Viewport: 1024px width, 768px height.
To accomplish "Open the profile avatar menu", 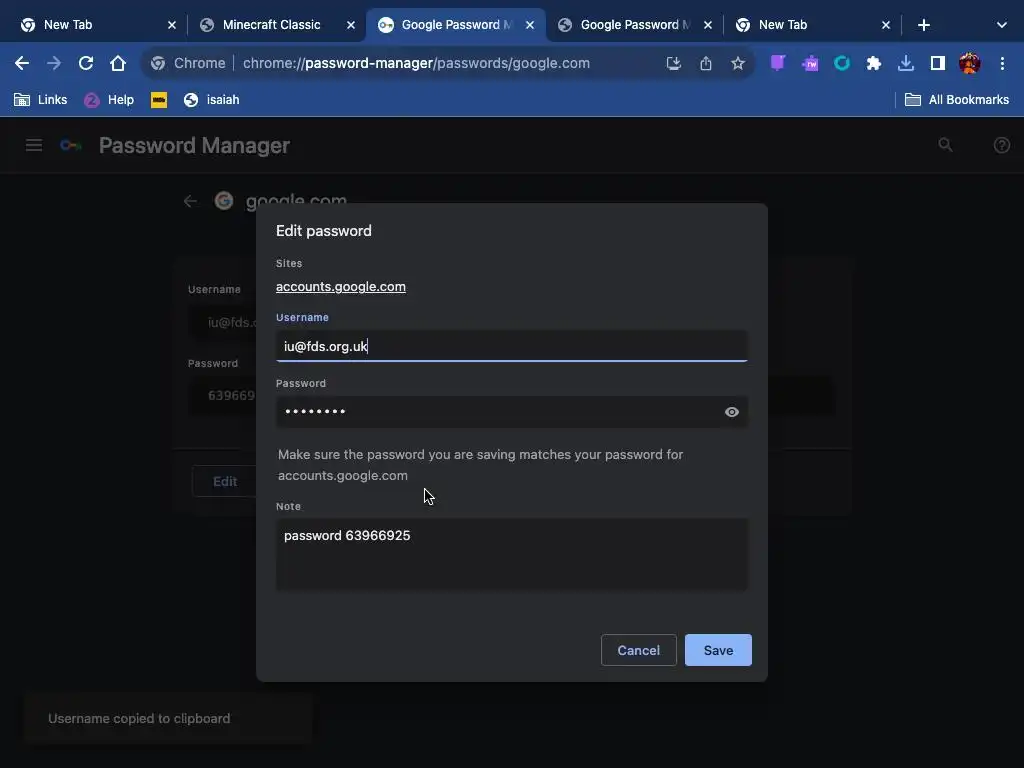I will tap(969, 63).
